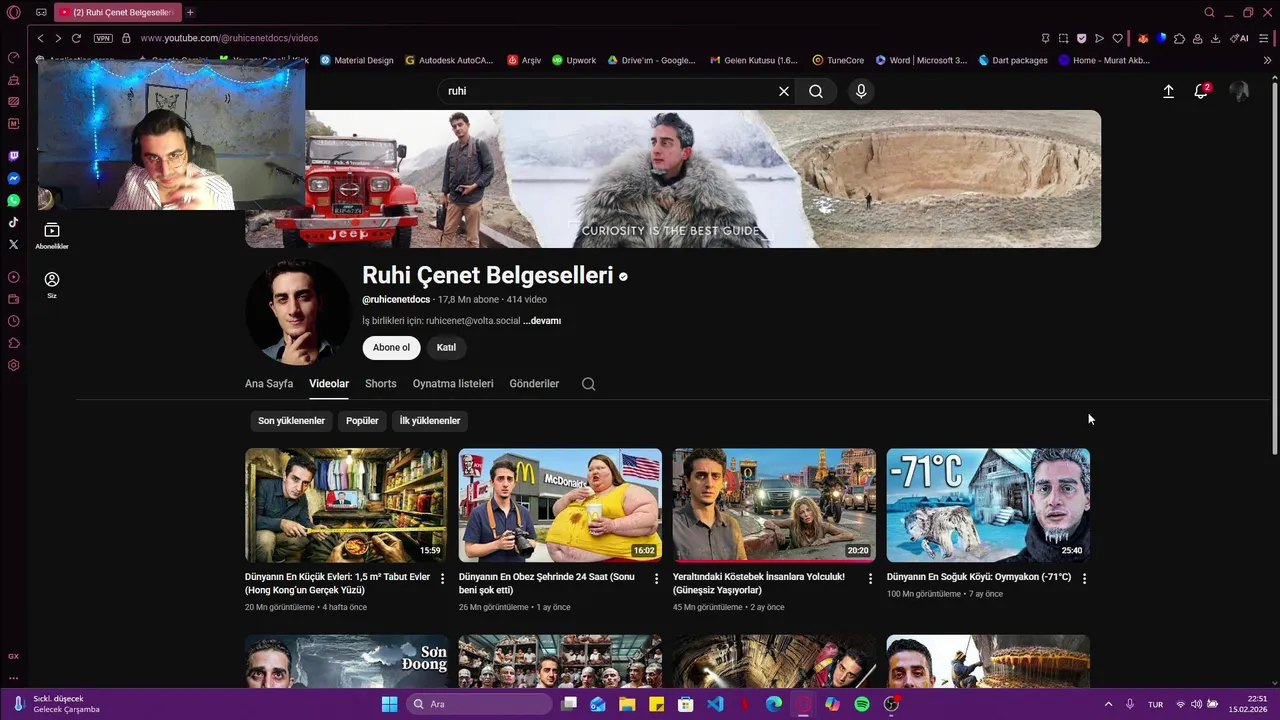Open Windows Start button on taskbar
Image resolution: width=1280 pixels, height=720 pixels.
389,704
